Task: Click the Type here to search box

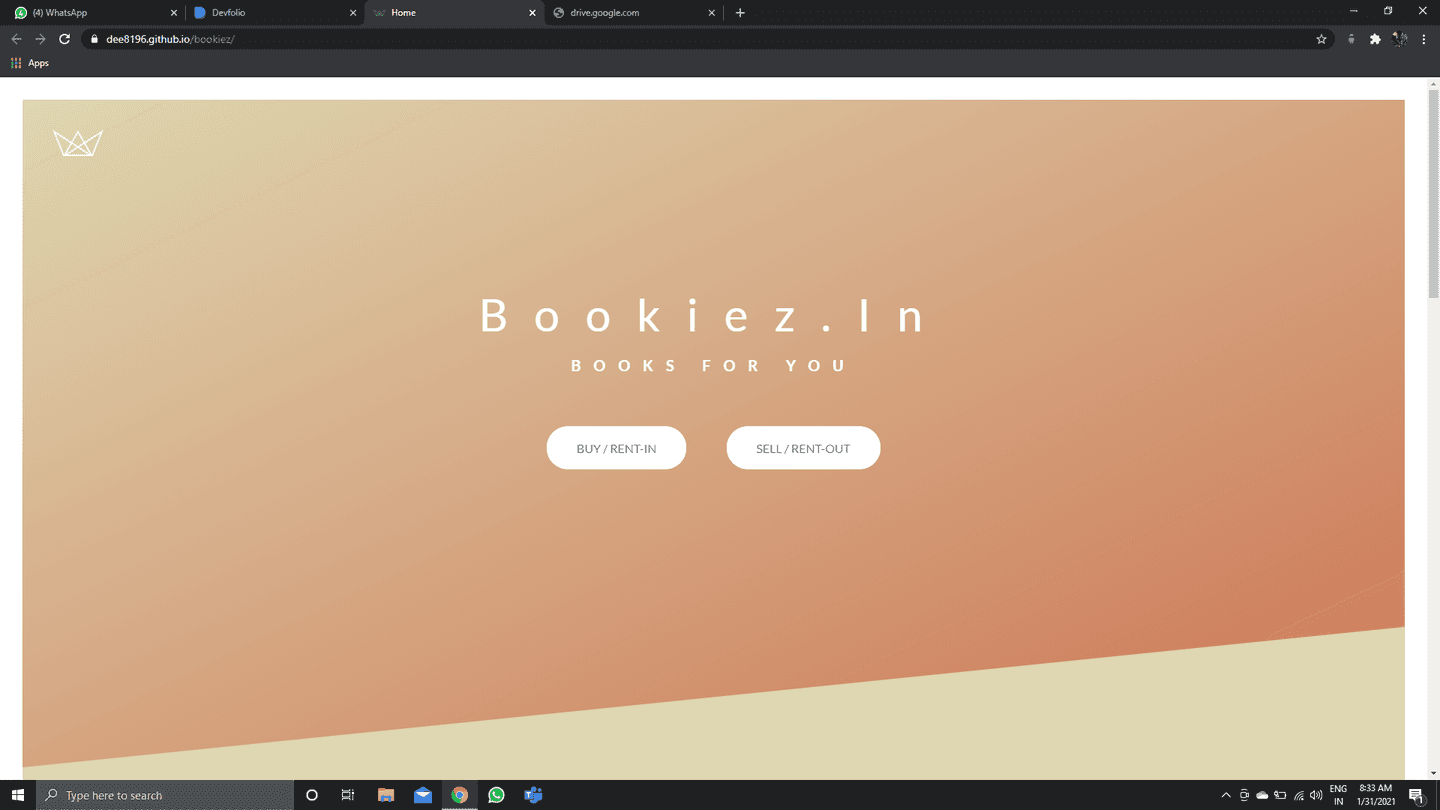Action: [x=165, y=795]
